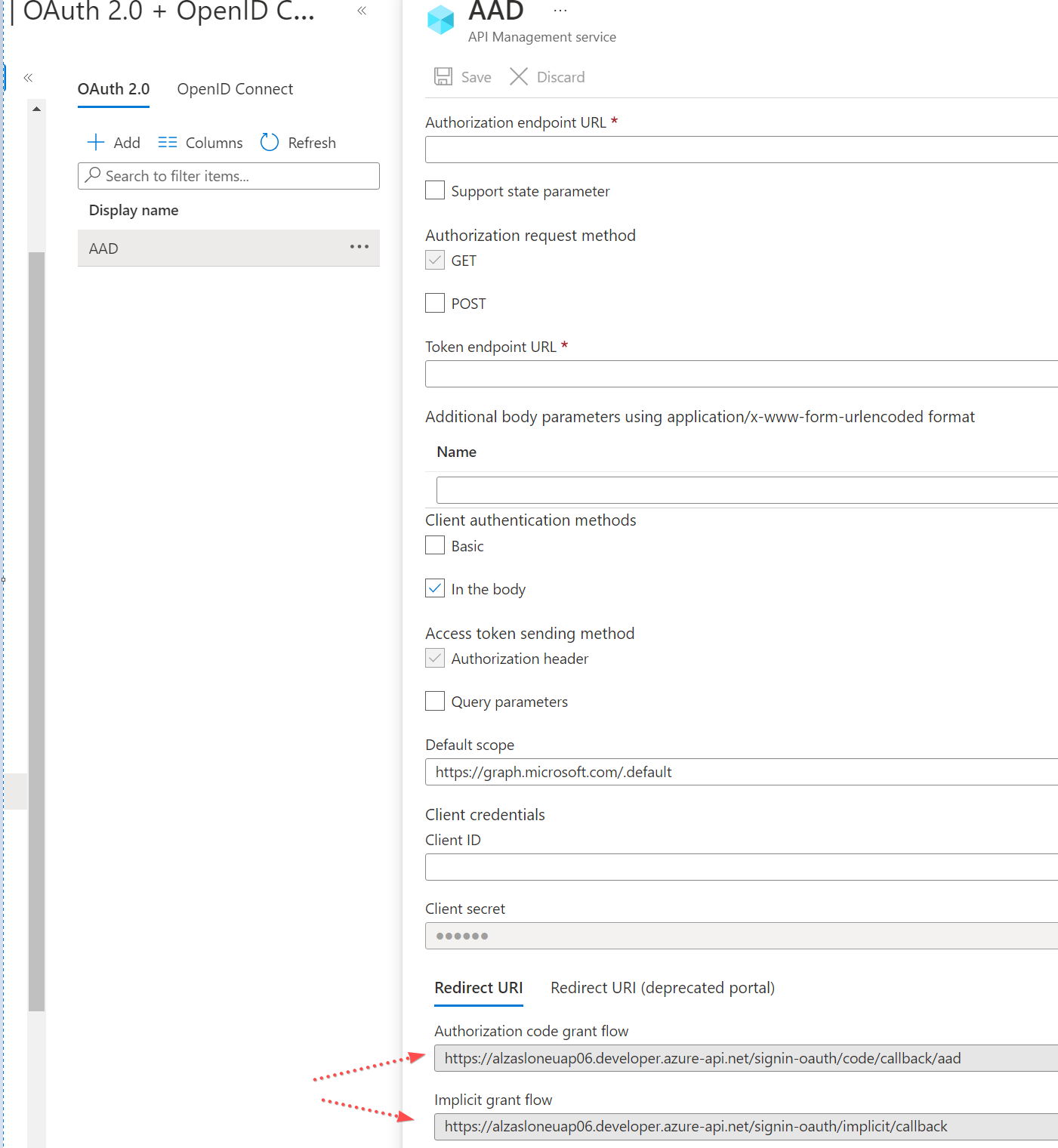
Task: Open the ellipsis menu on the AAD row
Action: (359, 248)
